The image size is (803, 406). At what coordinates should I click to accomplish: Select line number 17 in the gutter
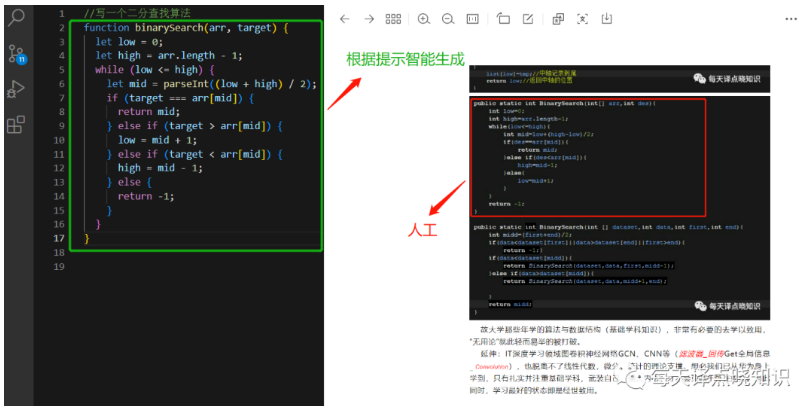(59, 238)
